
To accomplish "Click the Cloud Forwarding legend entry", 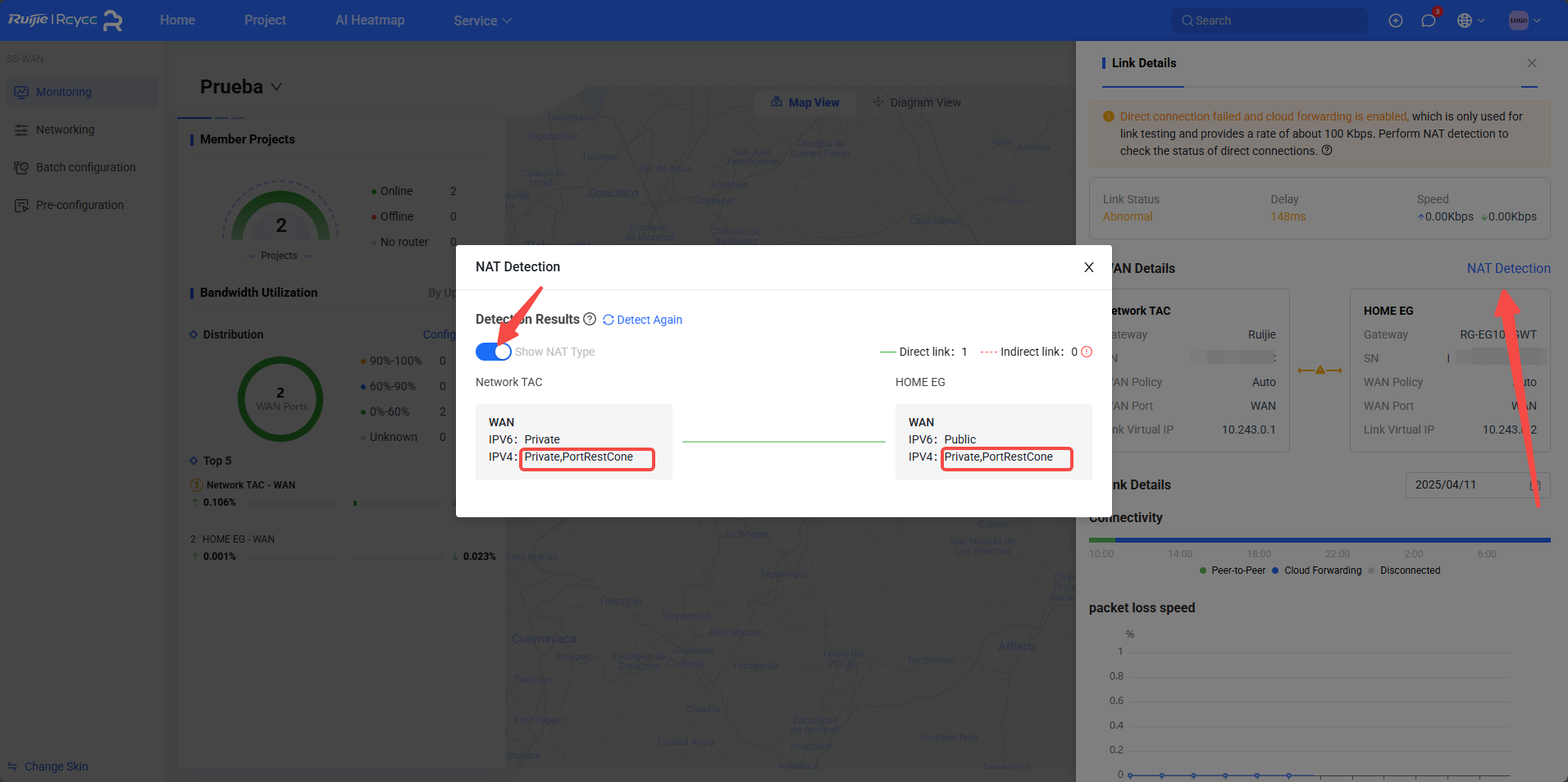I will [1317, 571].
